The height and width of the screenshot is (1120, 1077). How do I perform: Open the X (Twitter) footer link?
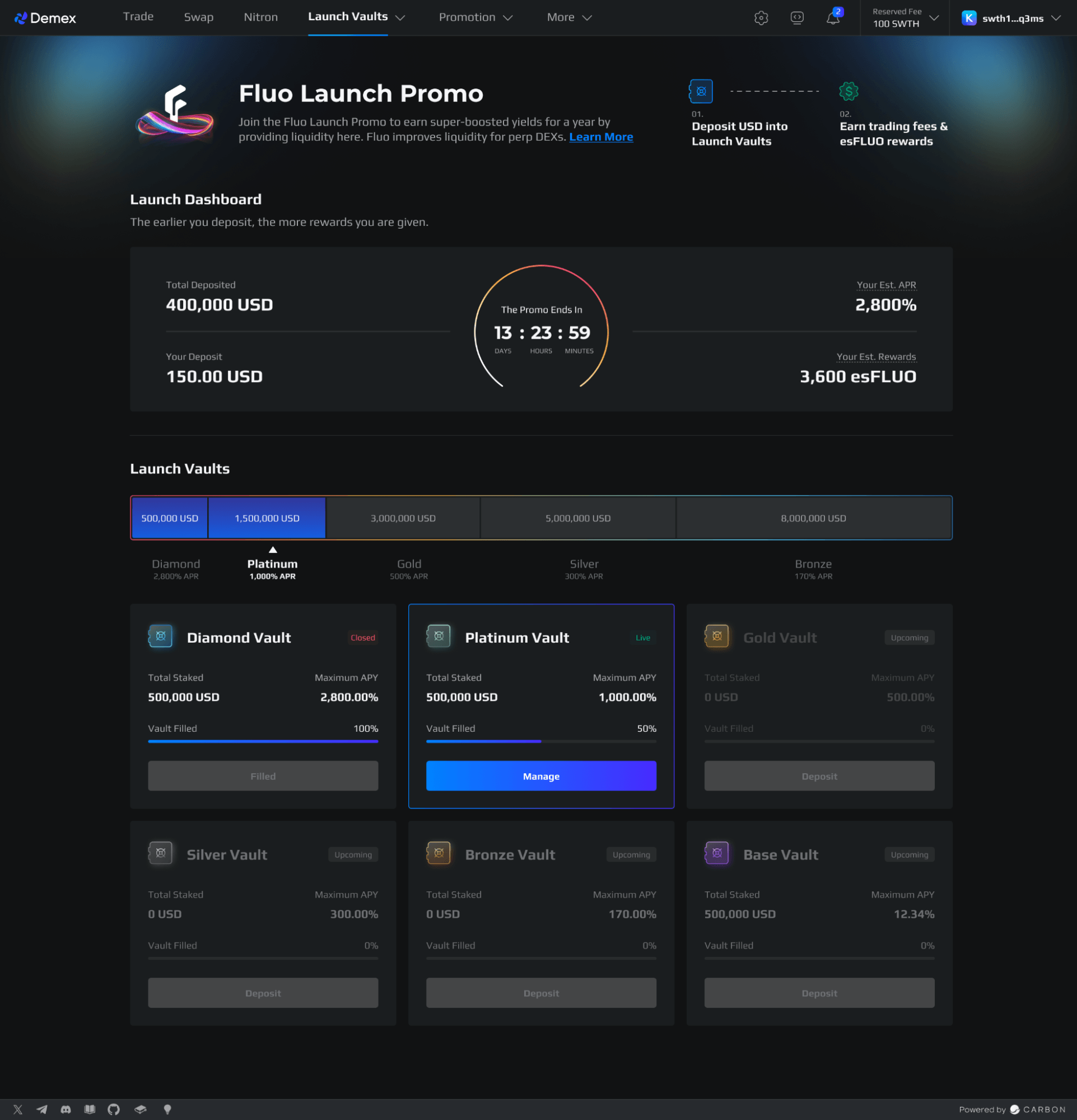(18, 1110)
